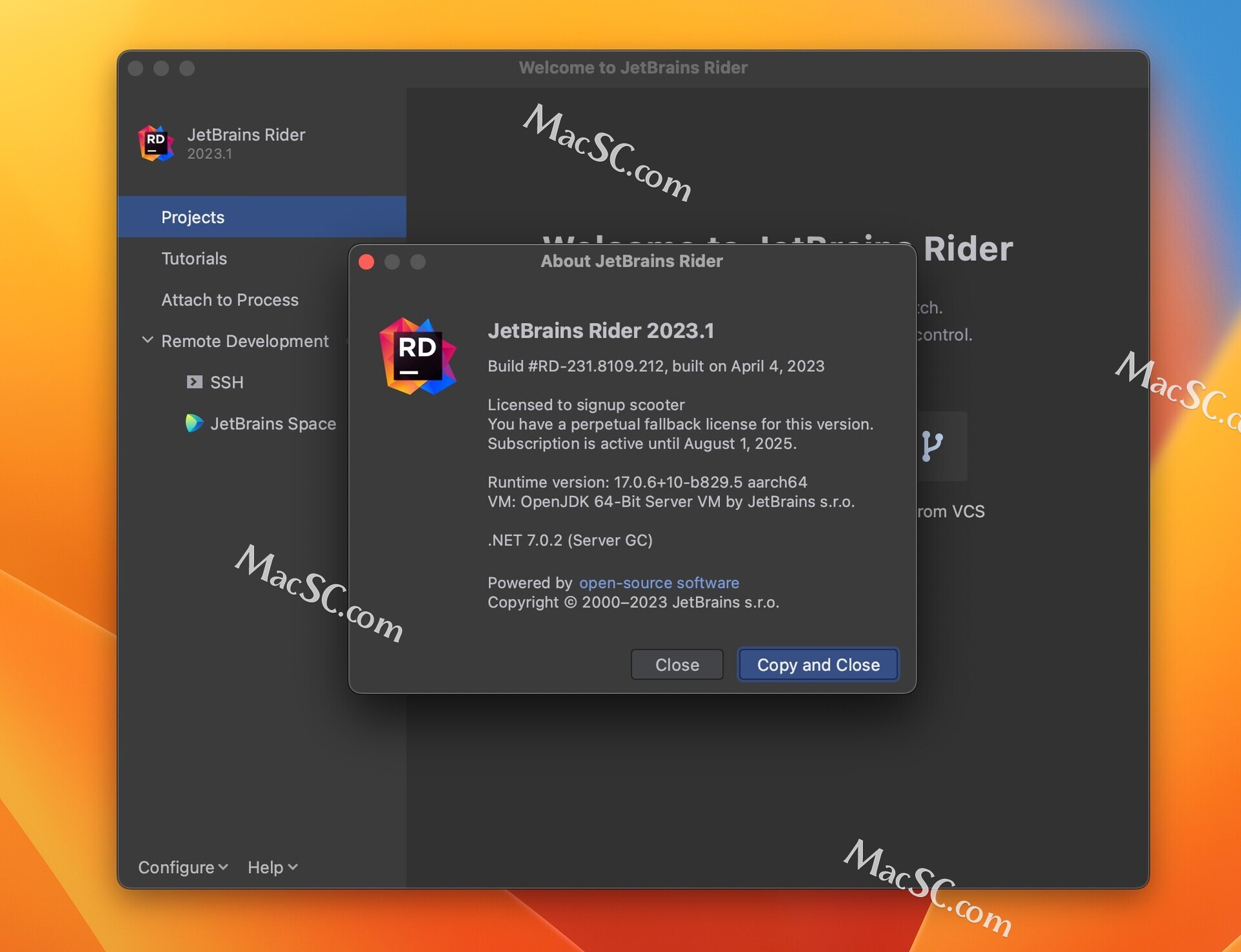Open the Help dropdown

tap(272, 867)
